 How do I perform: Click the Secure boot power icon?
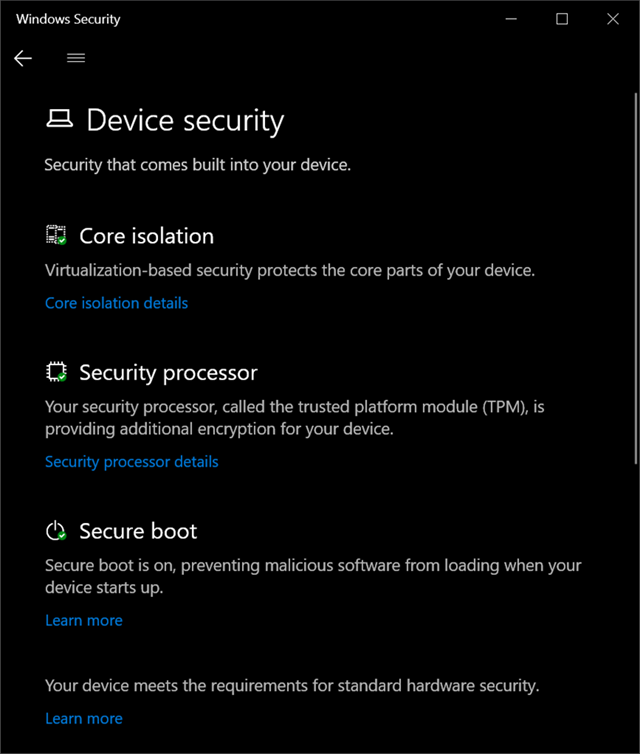[56, 530]
